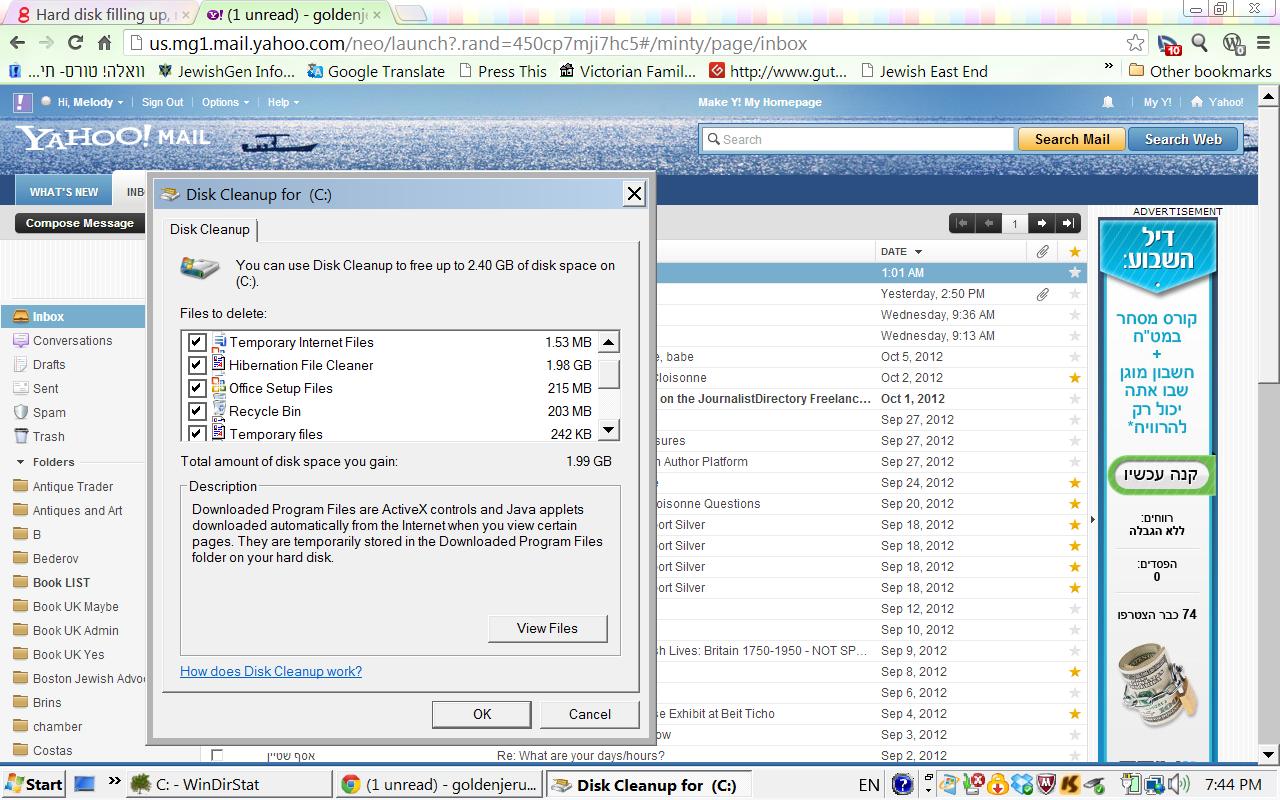The width and height of the screenshot is (1280, 800).
Task: Click Compose Message button
Action: [x=80, y=223]
